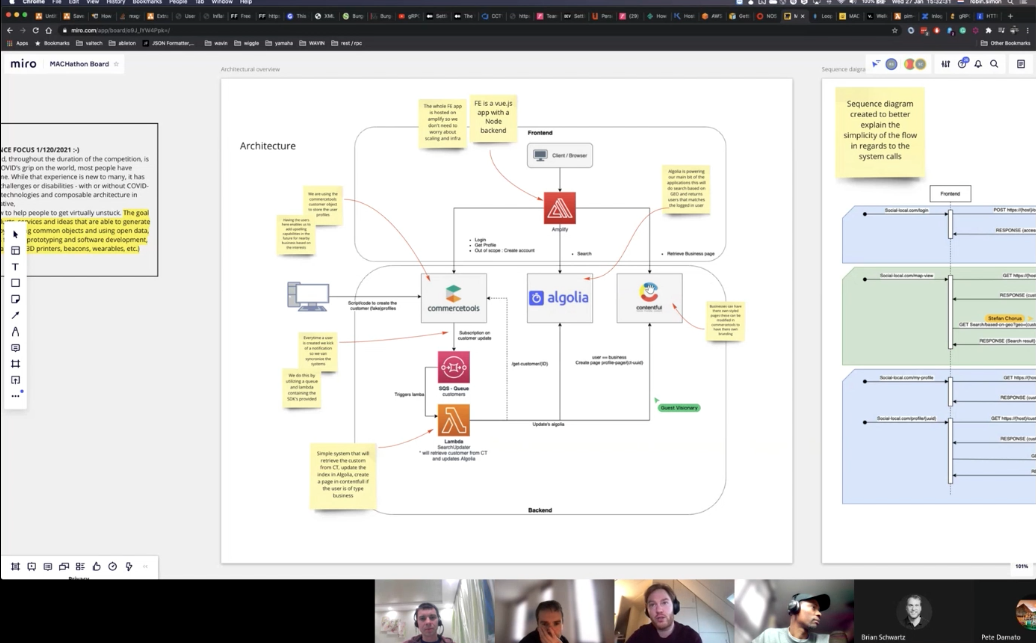Select the cursor tool in Miro toolbar
Screen dimensions: 1036x643
click(x=15, y=235)
